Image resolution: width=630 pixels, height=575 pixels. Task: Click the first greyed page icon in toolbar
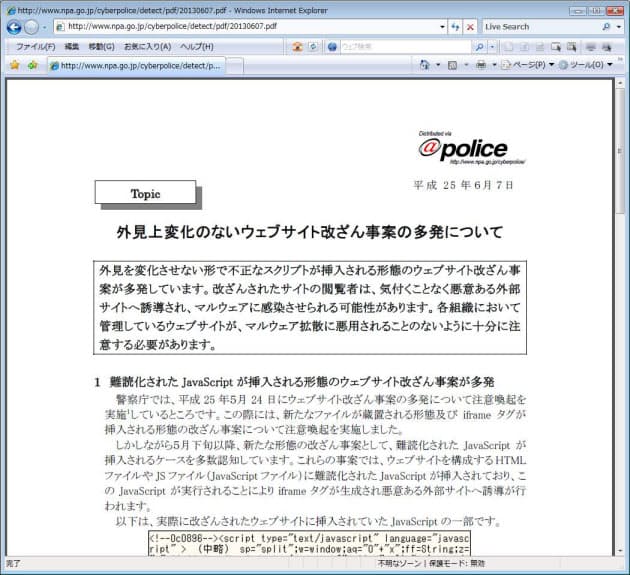click(508, 47)
